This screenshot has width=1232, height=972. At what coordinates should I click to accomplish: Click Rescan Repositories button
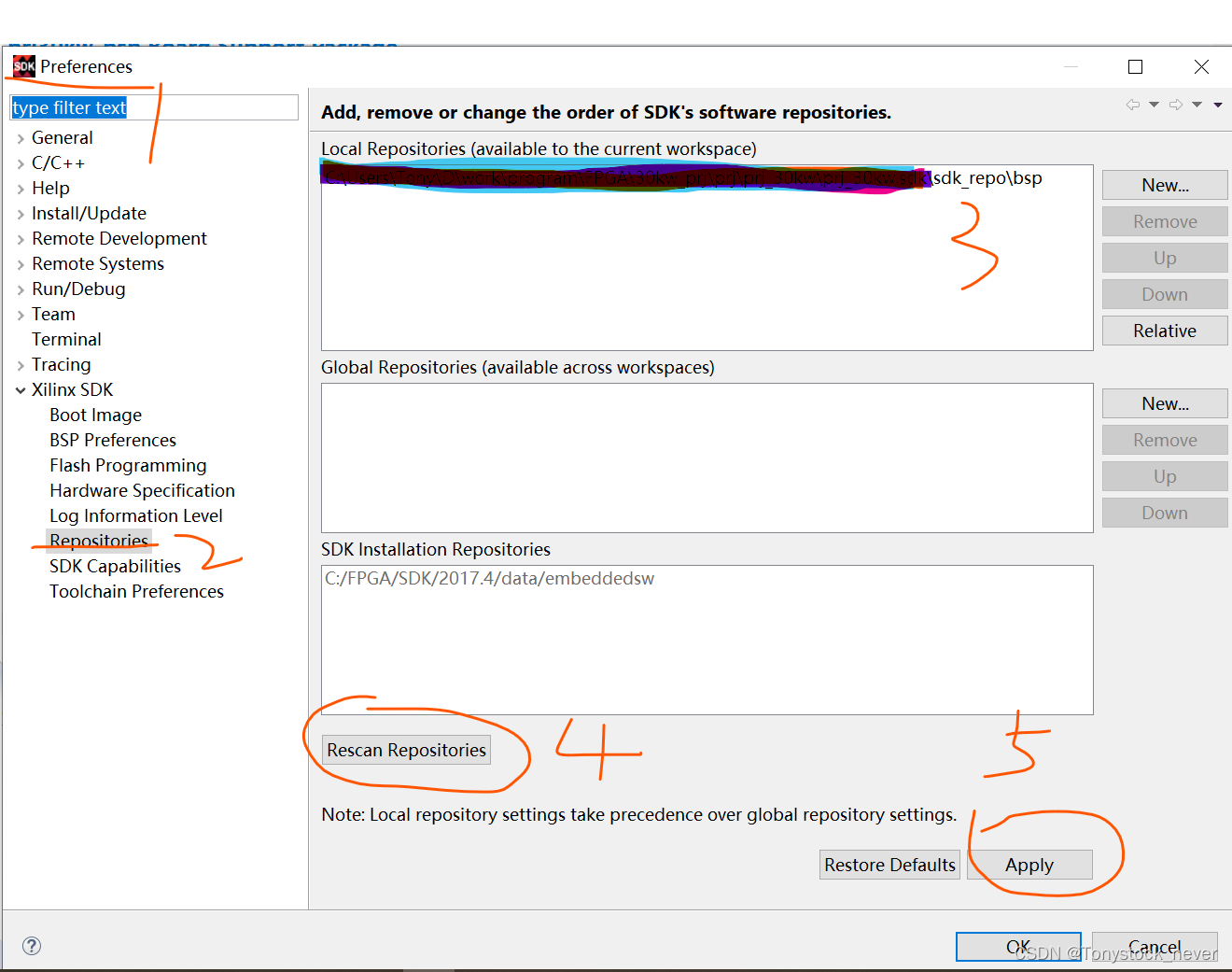[406, 750]
